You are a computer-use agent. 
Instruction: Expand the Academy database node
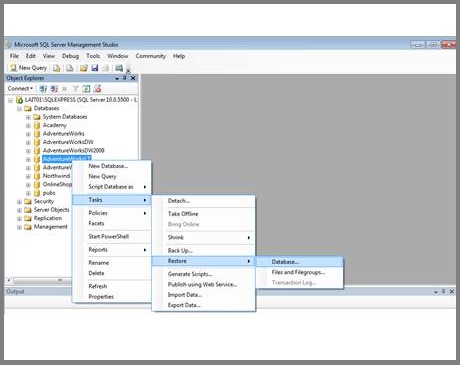click(28, 126)
